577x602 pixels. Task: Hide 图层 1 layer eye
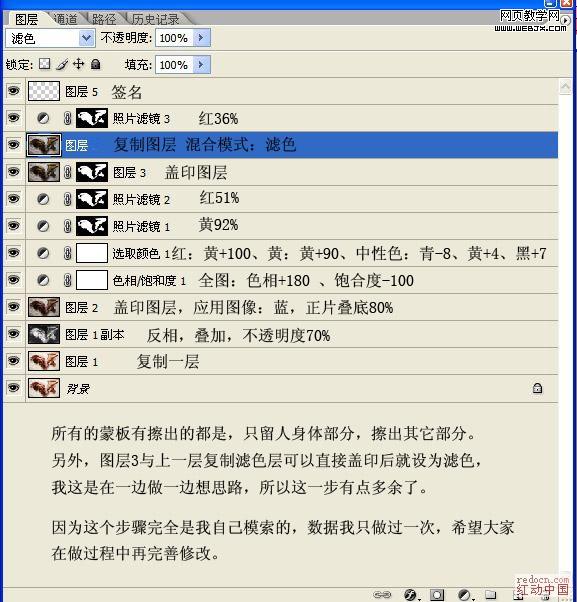click(x=13, y=361)
